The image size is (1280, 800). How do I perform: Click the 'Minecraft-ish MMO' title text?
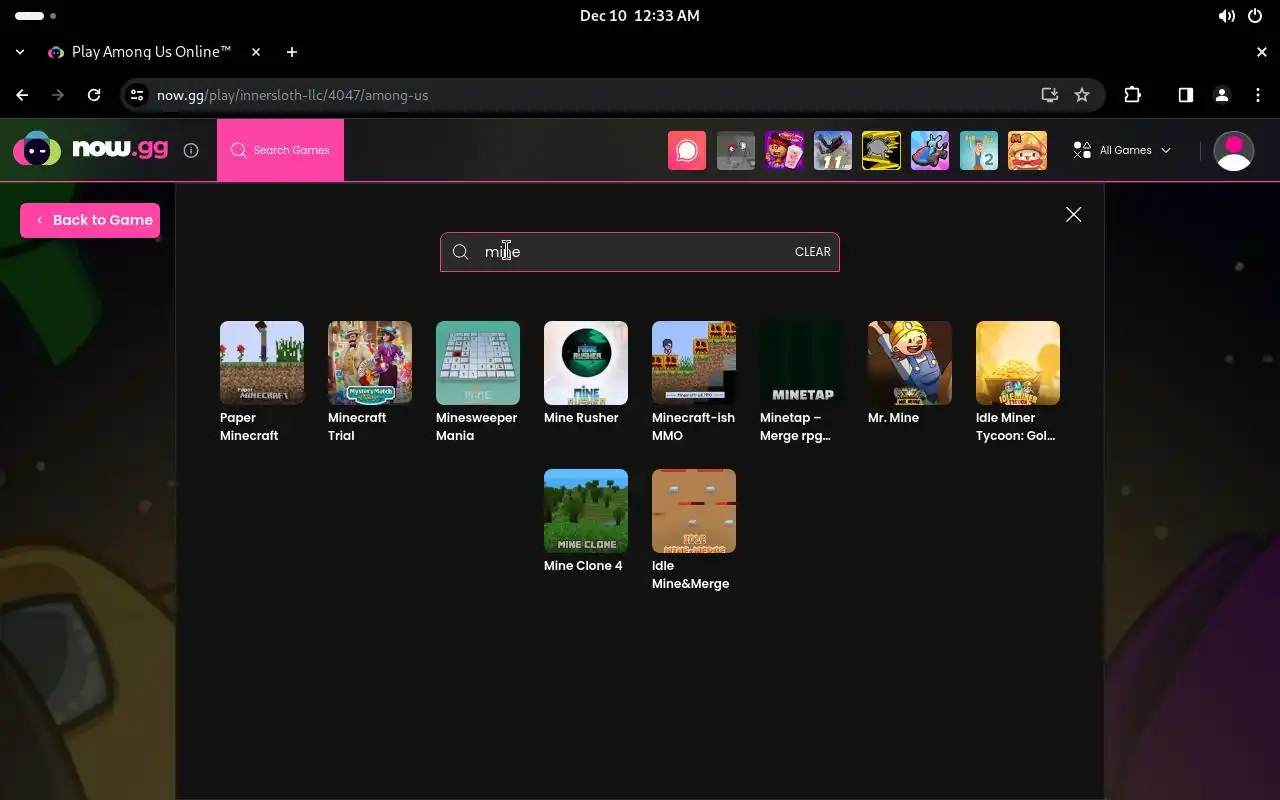tap(693, 427)
